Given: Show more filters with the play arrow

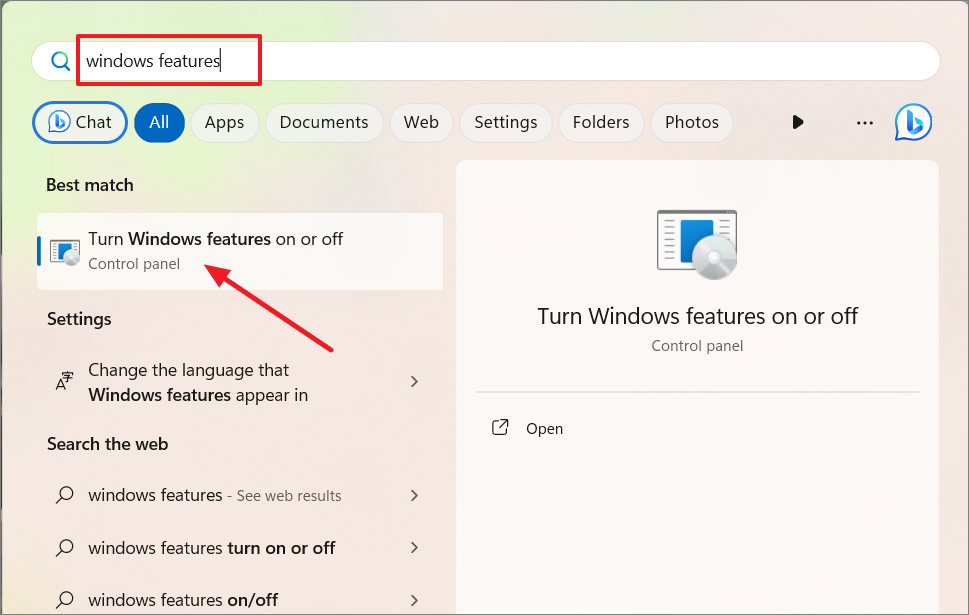Looking at the screenshot, I should pyautogui.click(x=798, y=122).
